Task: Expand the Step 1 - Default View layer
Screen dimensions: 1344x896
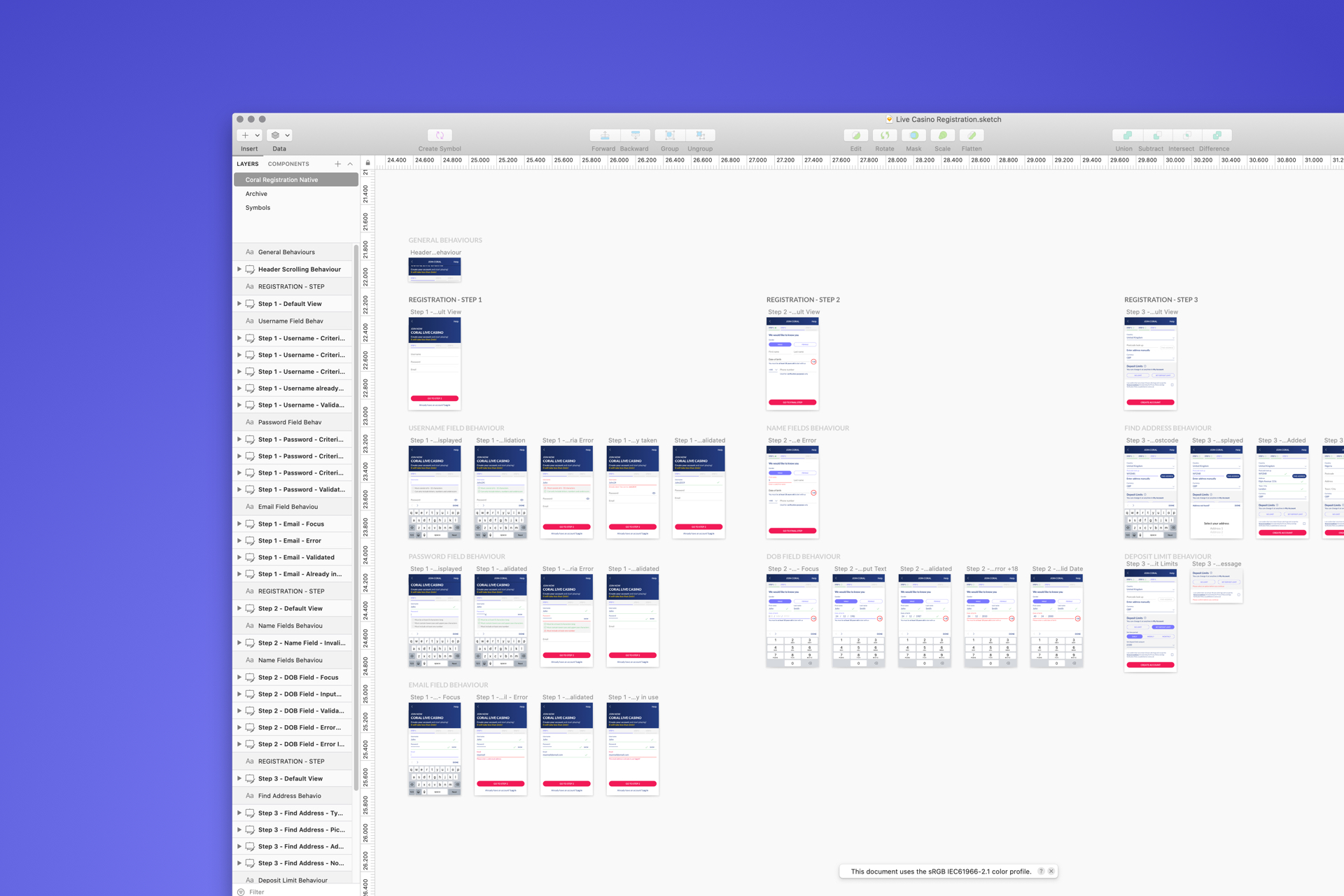Action: click(x=240, y=304)
